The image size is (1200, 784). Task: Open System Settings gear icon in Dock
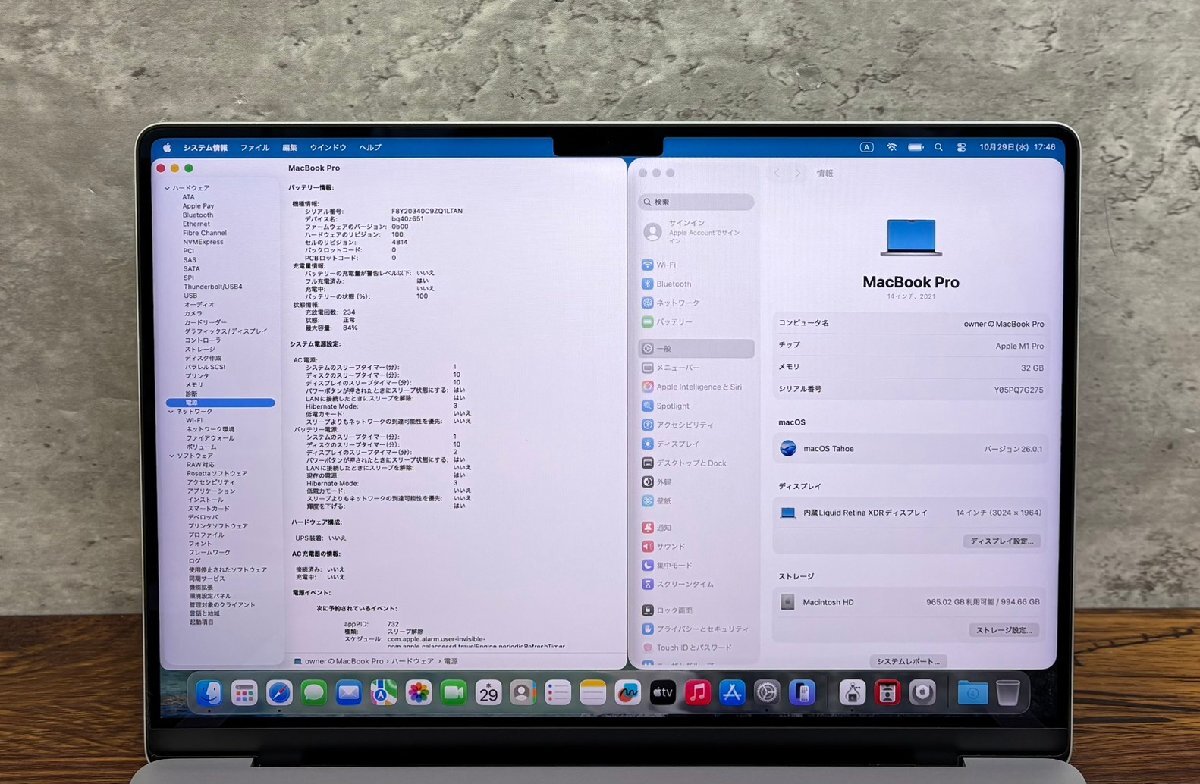tap(768, 693)
